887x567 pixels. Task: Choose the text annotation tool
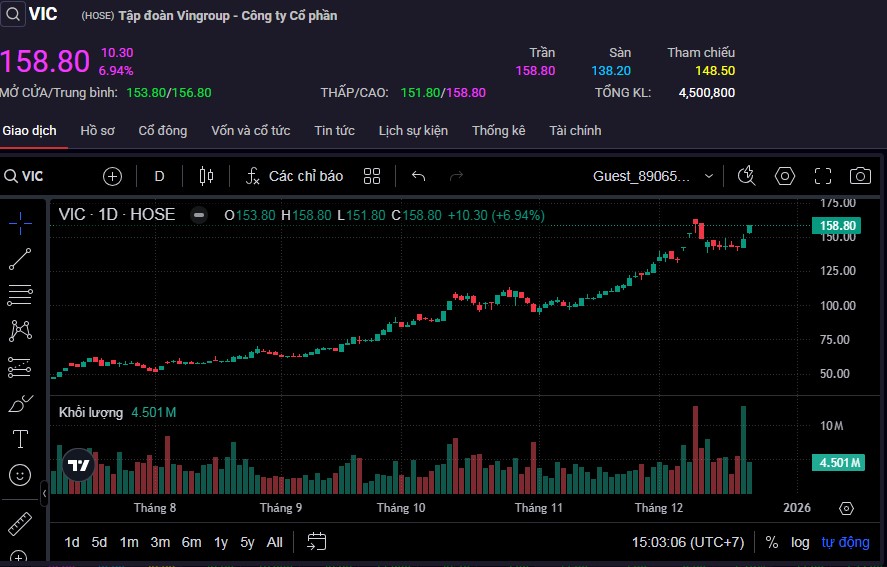click(20, 439)
